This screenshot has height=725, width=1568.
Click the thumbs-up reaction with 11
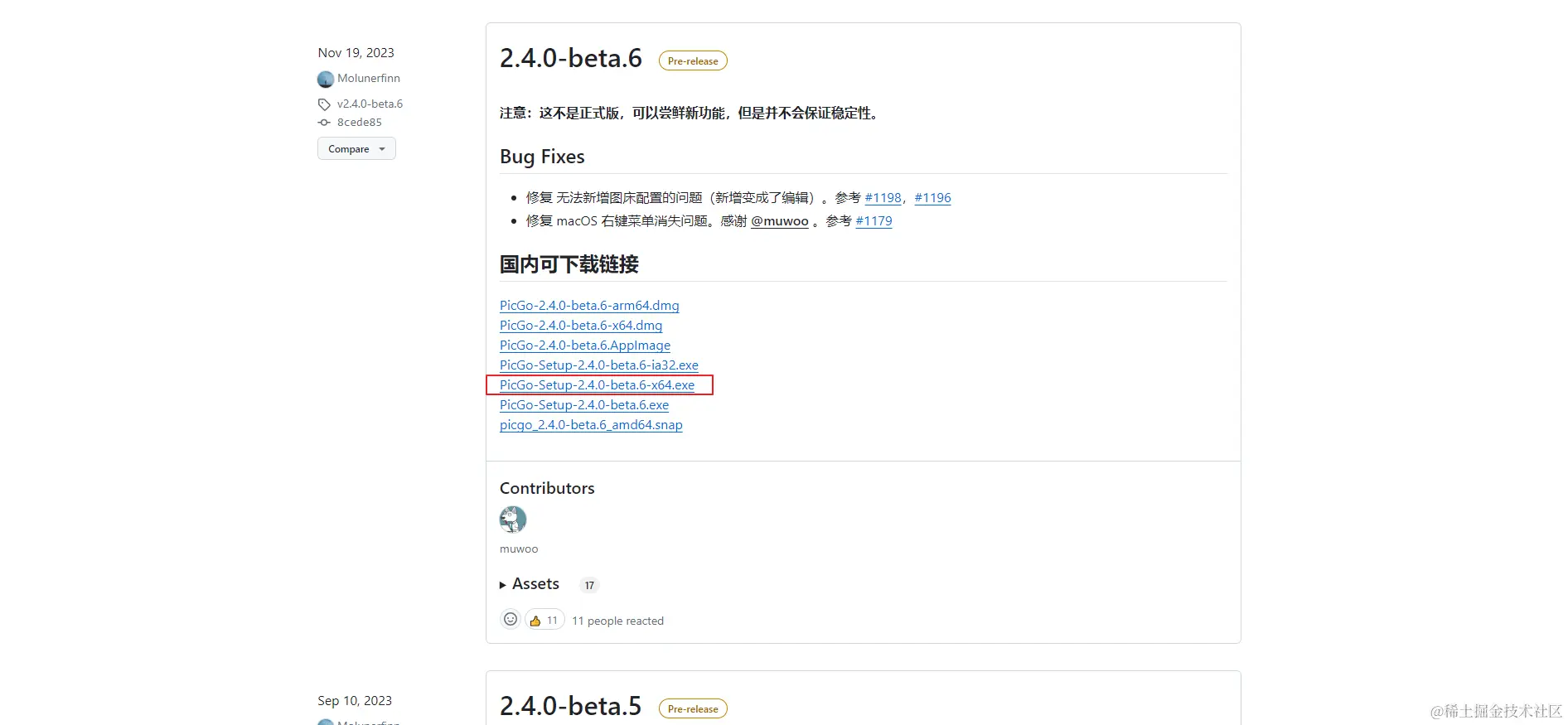(544, 620)
